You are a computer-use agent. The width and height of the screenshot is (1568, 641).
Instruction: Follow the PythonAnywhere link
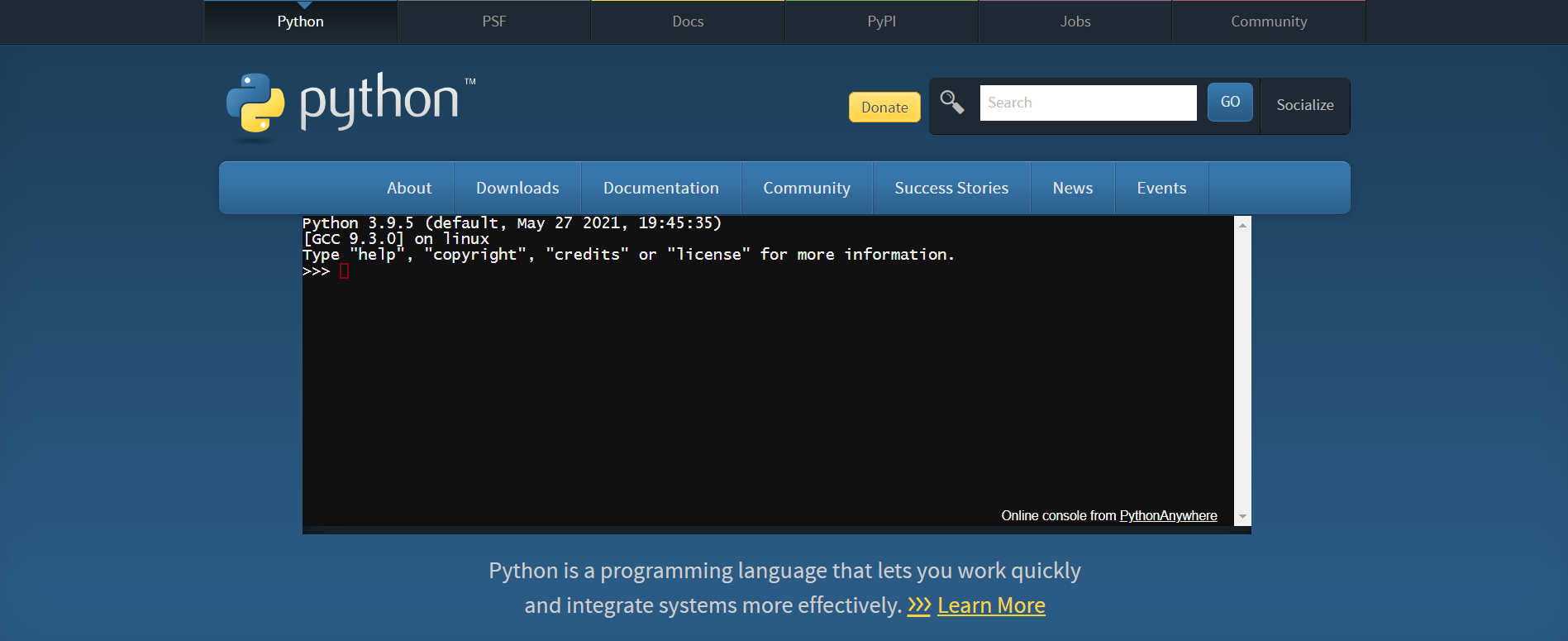(1168, 515)
